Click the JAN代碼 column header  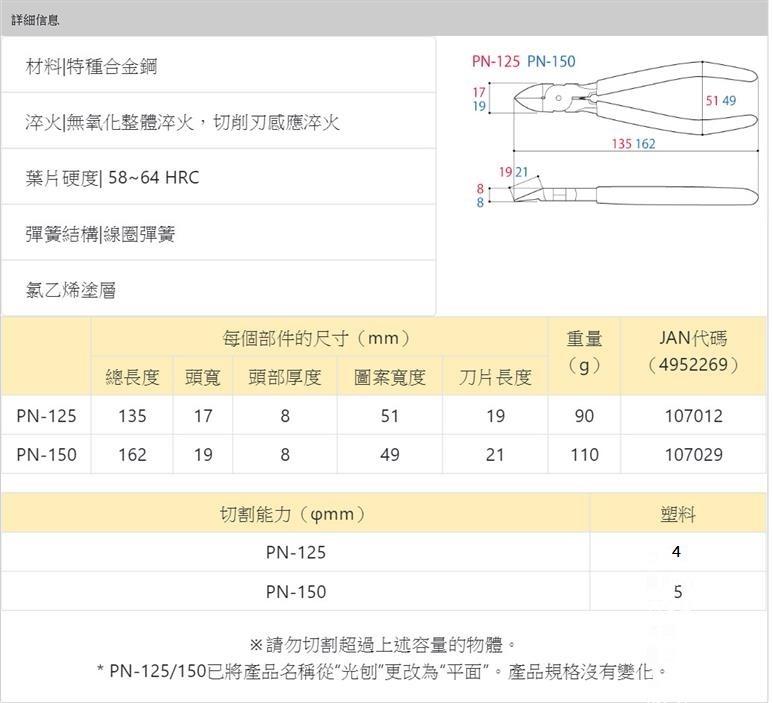[694, 352]
